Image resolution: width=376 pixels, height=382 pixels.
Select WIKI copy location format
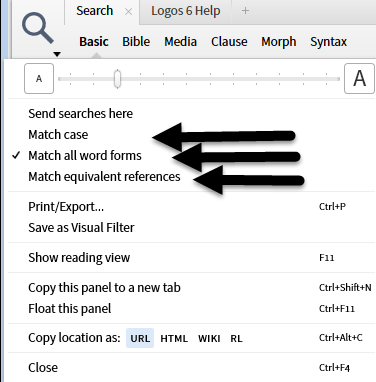point(209,338)
